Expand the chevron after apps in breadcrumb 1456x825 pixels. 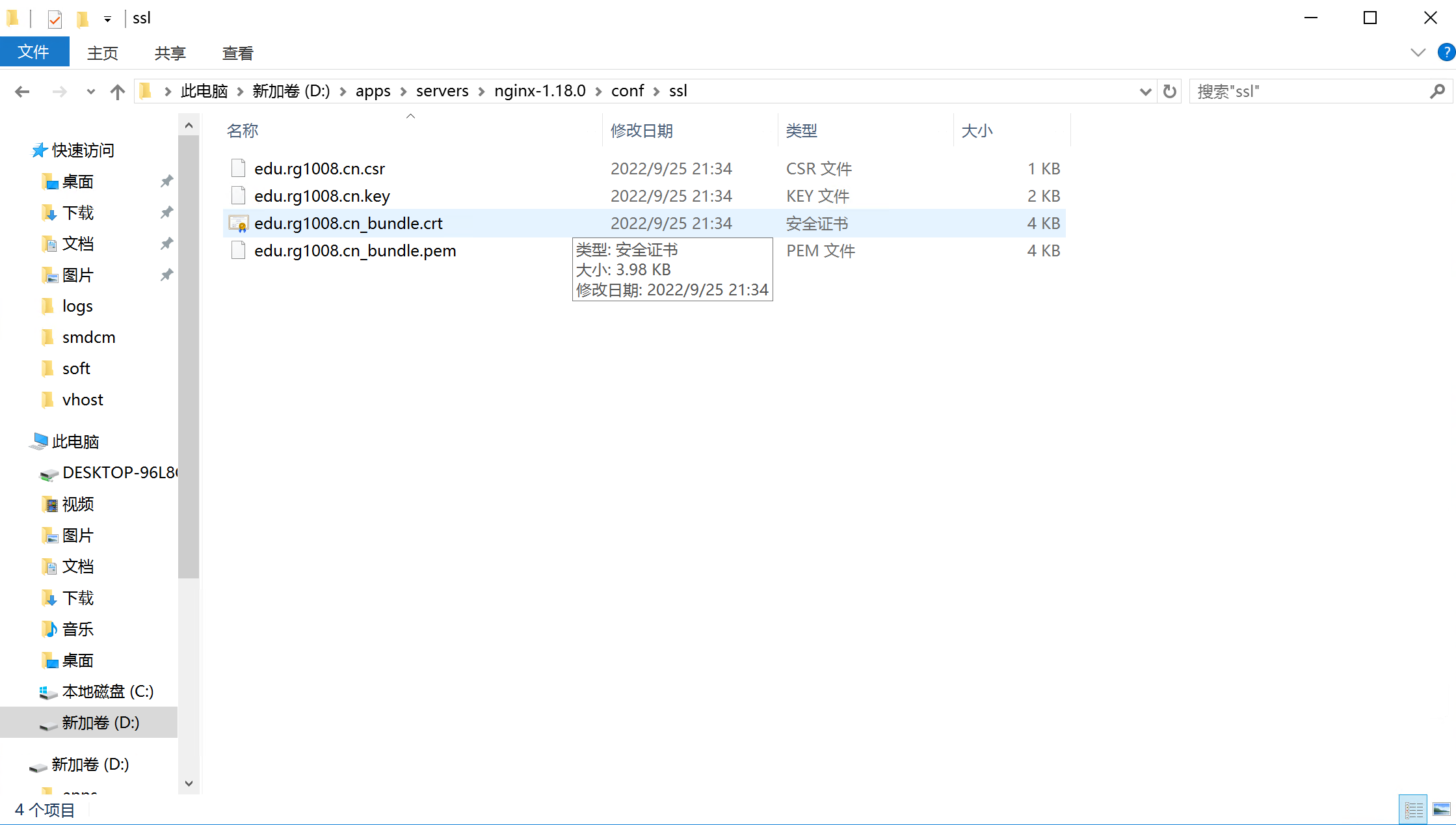tap(403, 92)
